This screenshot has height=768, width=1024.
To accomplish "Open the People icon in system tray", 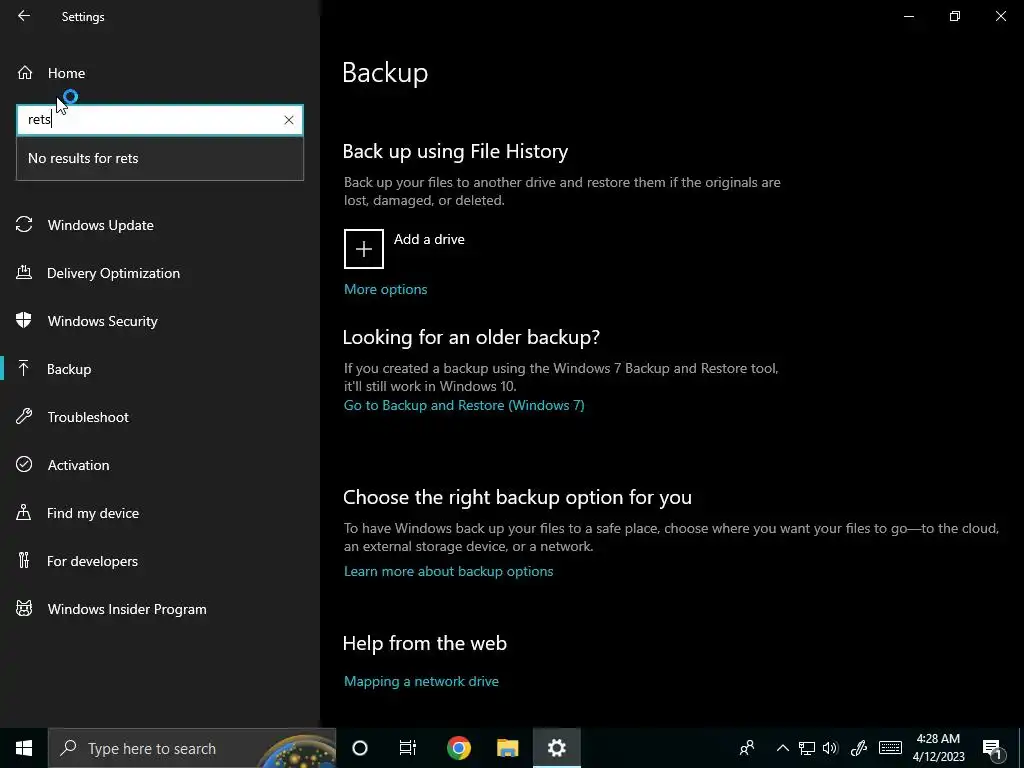I will tap(747, 748).
